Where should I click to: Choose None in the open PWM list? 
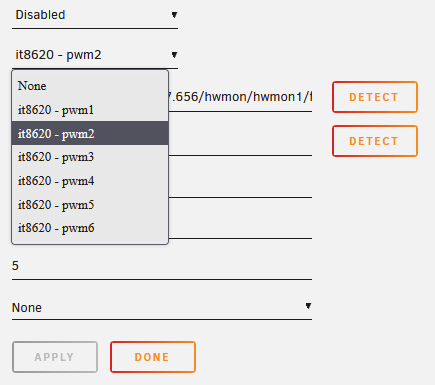click(x=90, y=86)
